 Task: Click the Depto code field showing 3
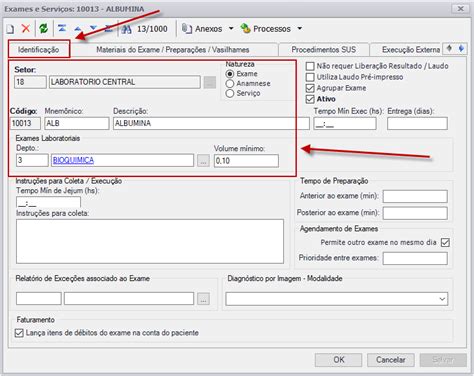(x=32, y=160)
